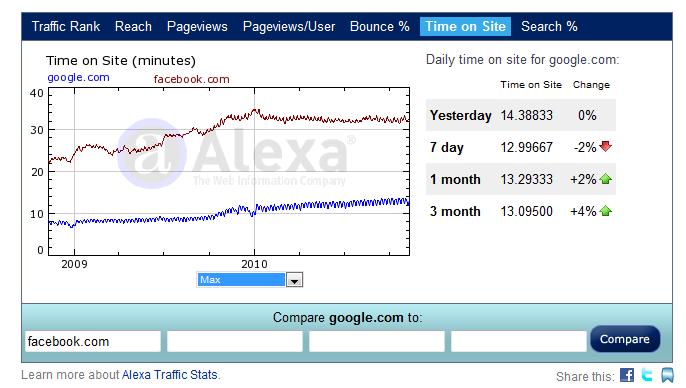
Task: Open the Max time range dropdown
Action: coord(249,280)
